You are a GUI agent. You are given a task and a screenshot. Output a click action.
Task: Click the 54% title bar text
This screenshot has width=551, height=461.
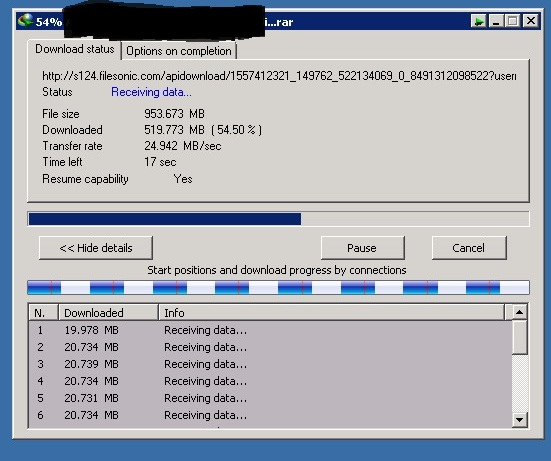point(49,22)
